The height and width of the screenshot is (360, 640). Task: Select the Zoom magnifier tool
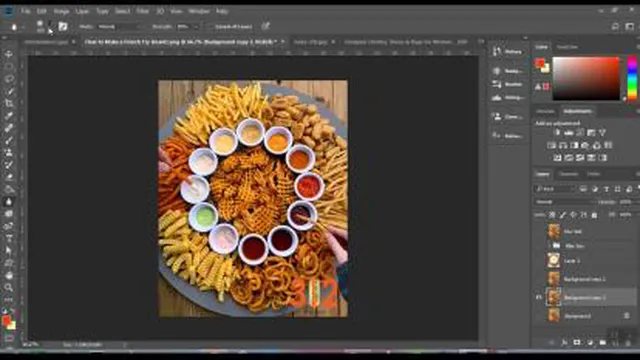point(9,288)
